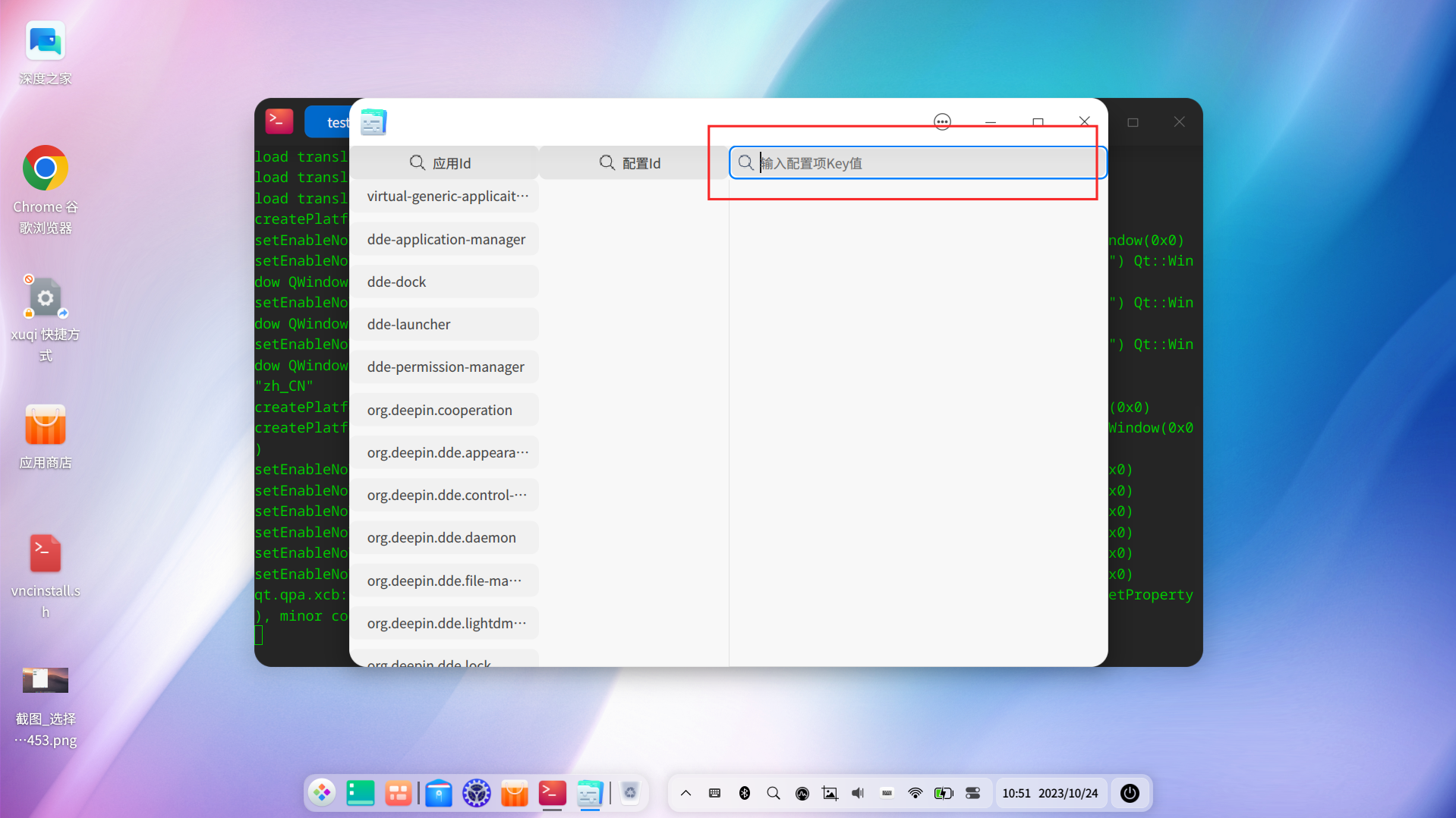This screenshot has width=1456, height=818.
Task: Open the app Launcher from the dock
Action: [321, 793]
